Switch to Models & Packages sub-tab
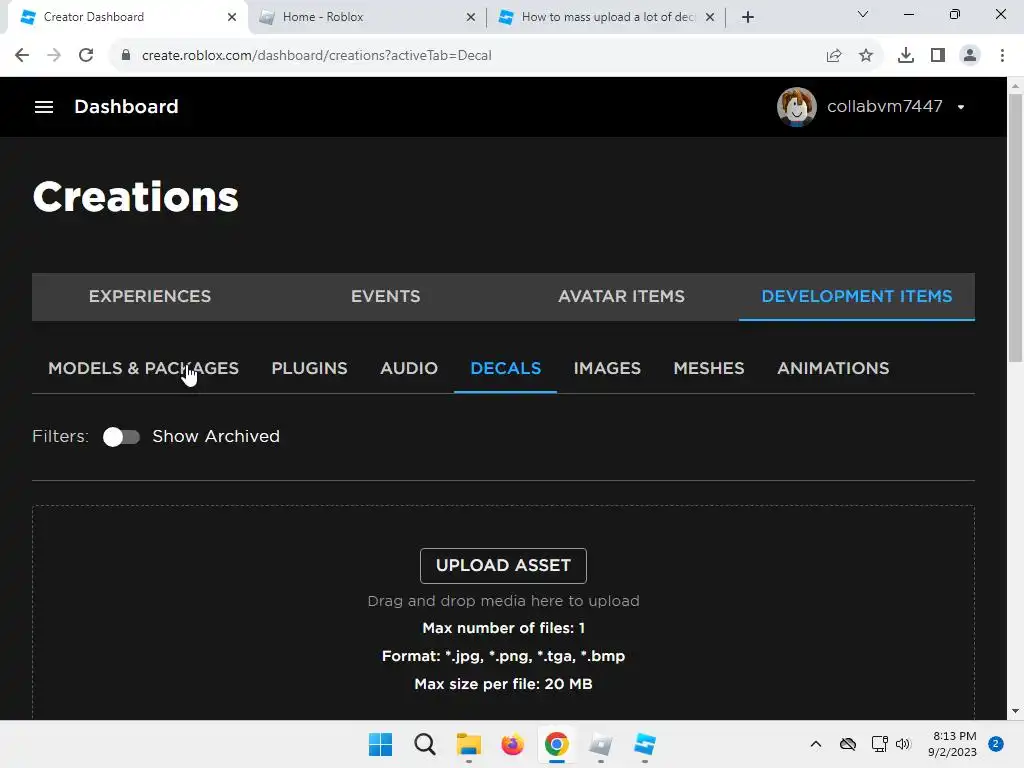Image resolution: width=1024 pixels, height=768 pixels. [144, 368]
